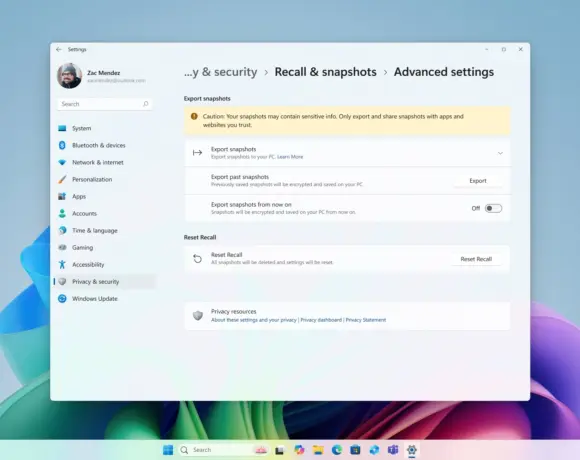Click the Reset Recall circular arrow icon
The height and width of the screenshot is (460, 580).
(x=198, y=259)
